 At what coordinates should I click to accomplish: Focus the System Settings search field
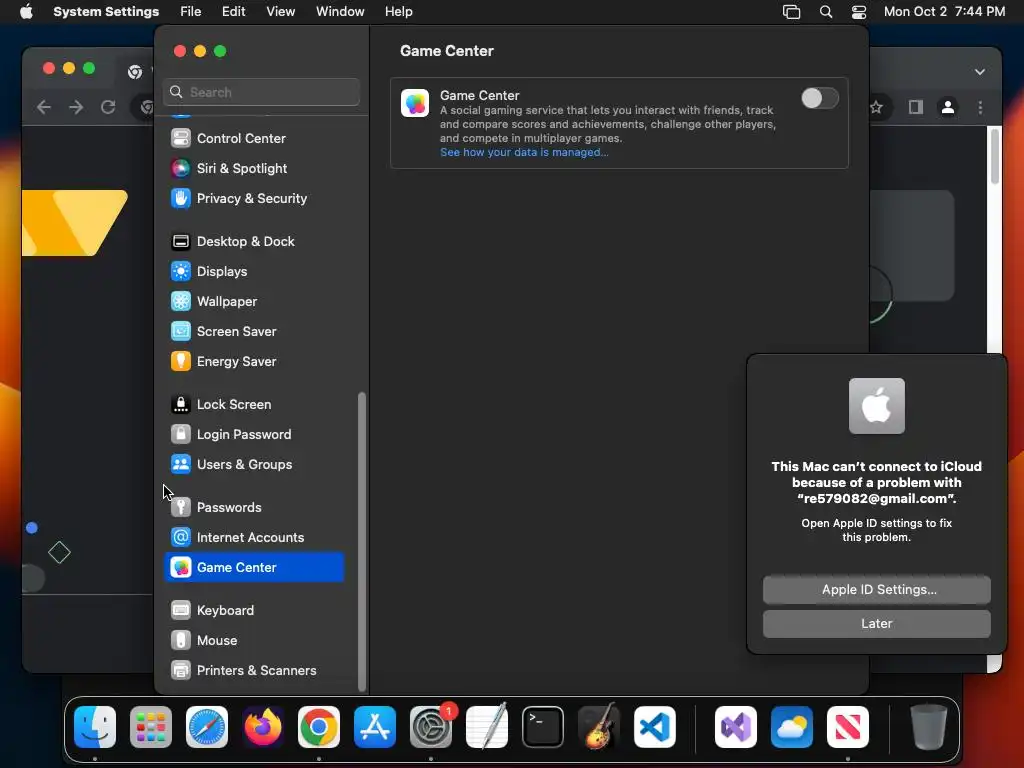[261, 92]
